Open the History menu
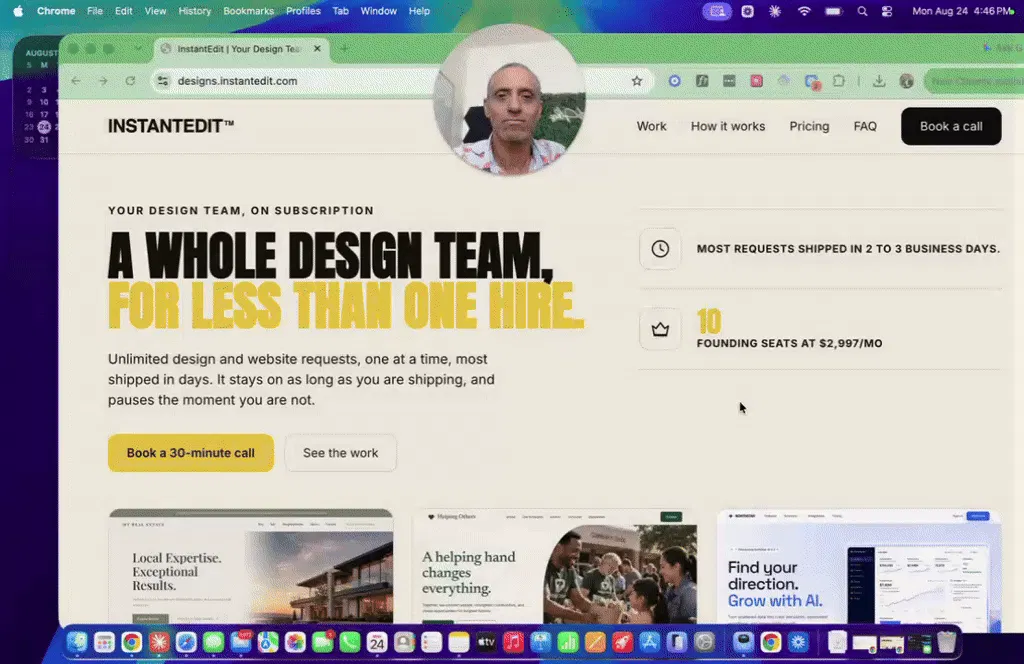Image resolution: width=1024 pixels, height=664 pixels. [195, 11]
